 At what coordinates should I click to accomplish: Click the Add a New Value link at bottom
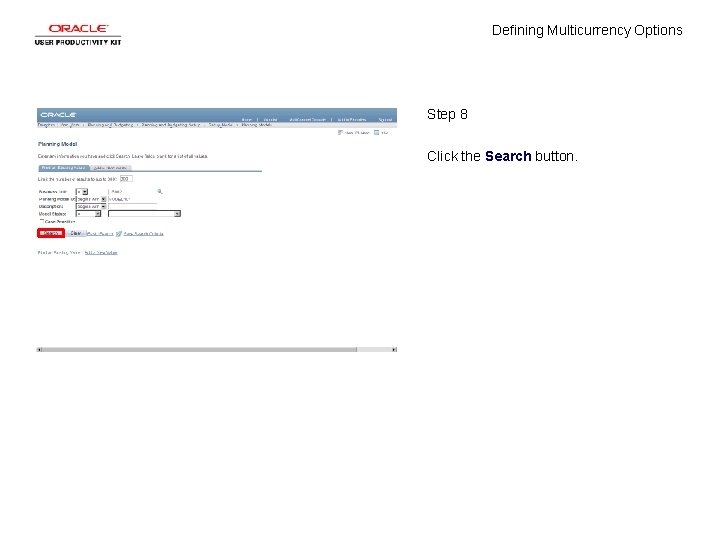(101, 253)
